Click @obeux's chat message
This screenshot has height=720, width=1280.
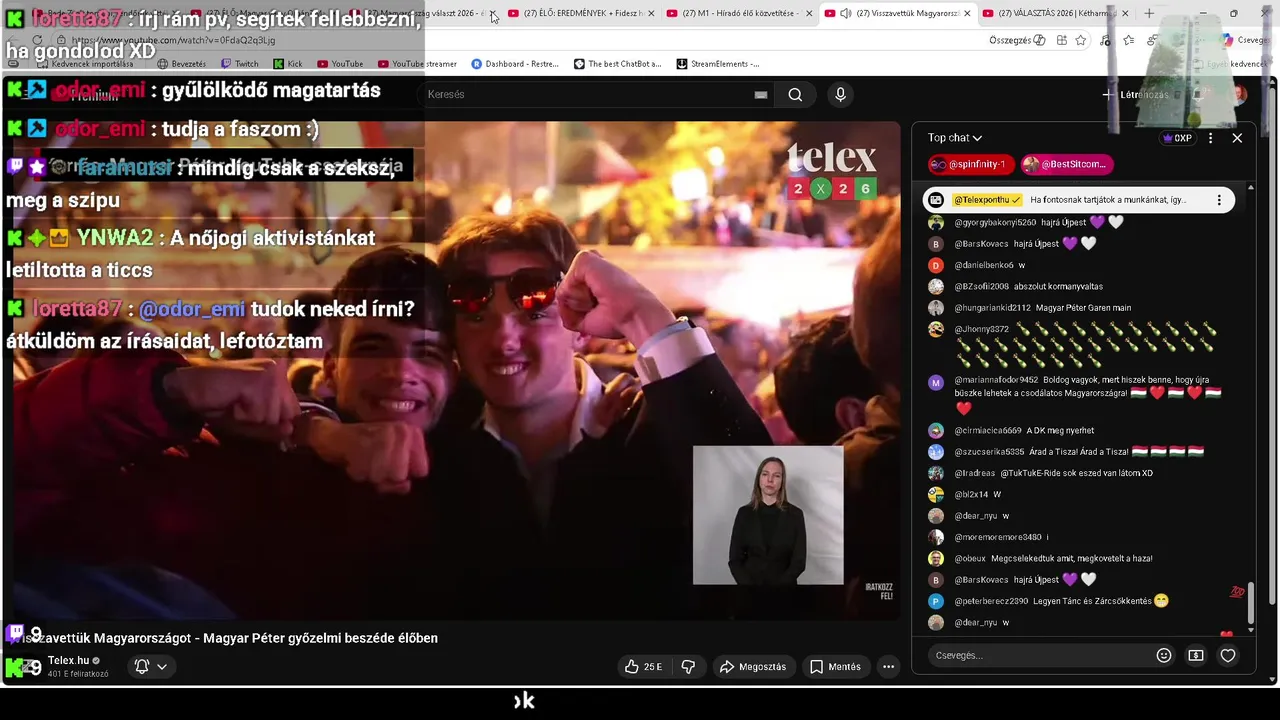pyautogui.click(x=1072, y=558)
